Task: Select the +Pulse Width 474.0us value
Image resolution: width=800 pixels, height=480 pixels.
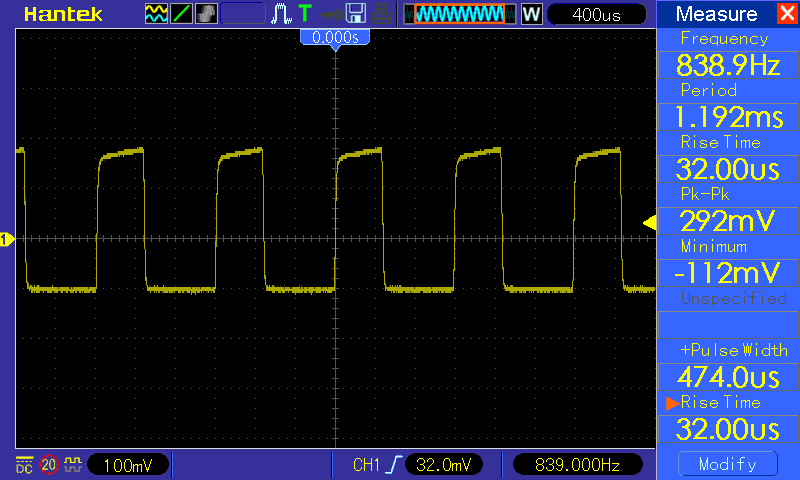Action: click(x=728, y=377)
